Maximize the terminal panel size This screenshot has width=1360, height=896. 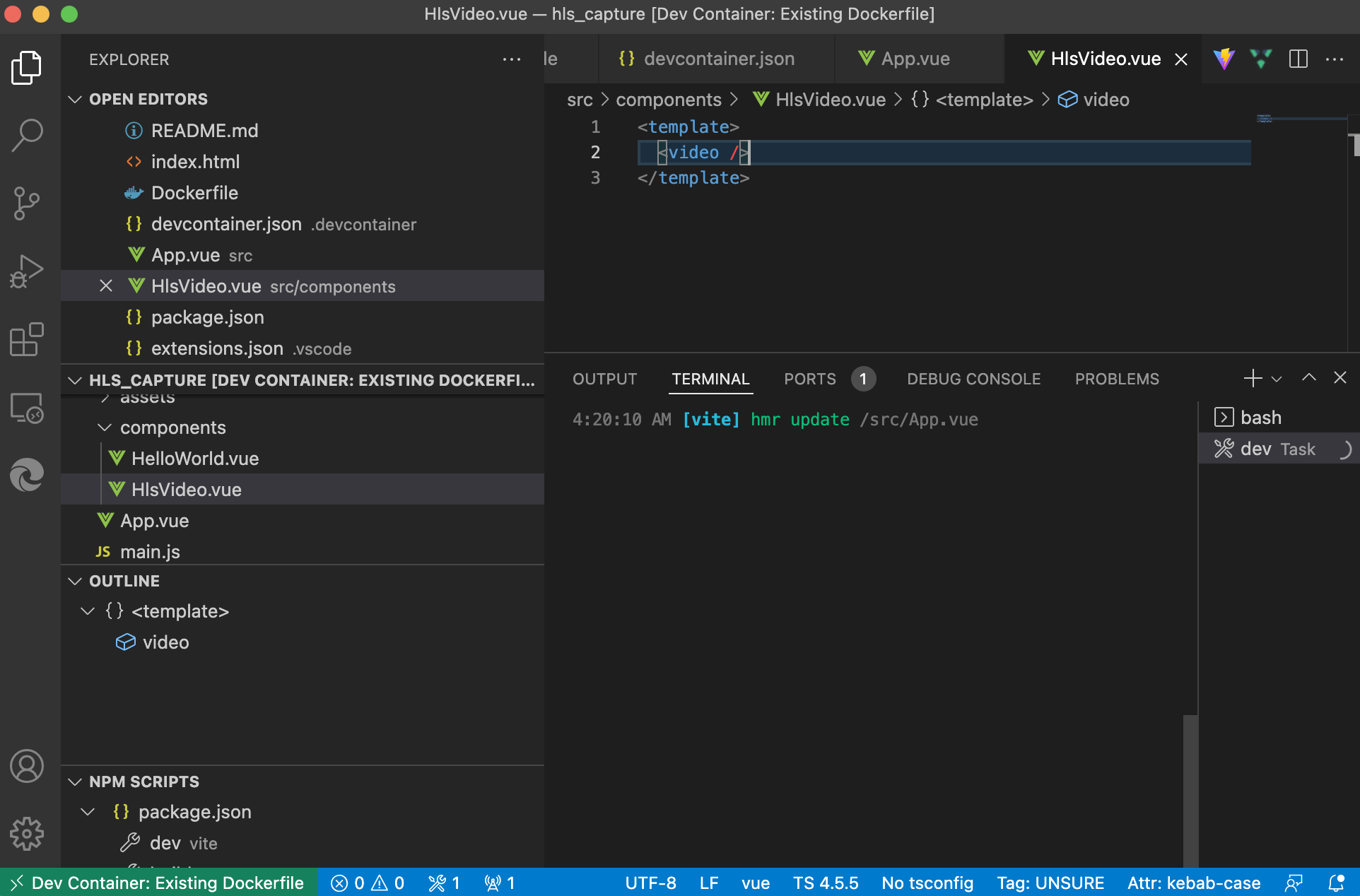click(x=1309, y=378)
